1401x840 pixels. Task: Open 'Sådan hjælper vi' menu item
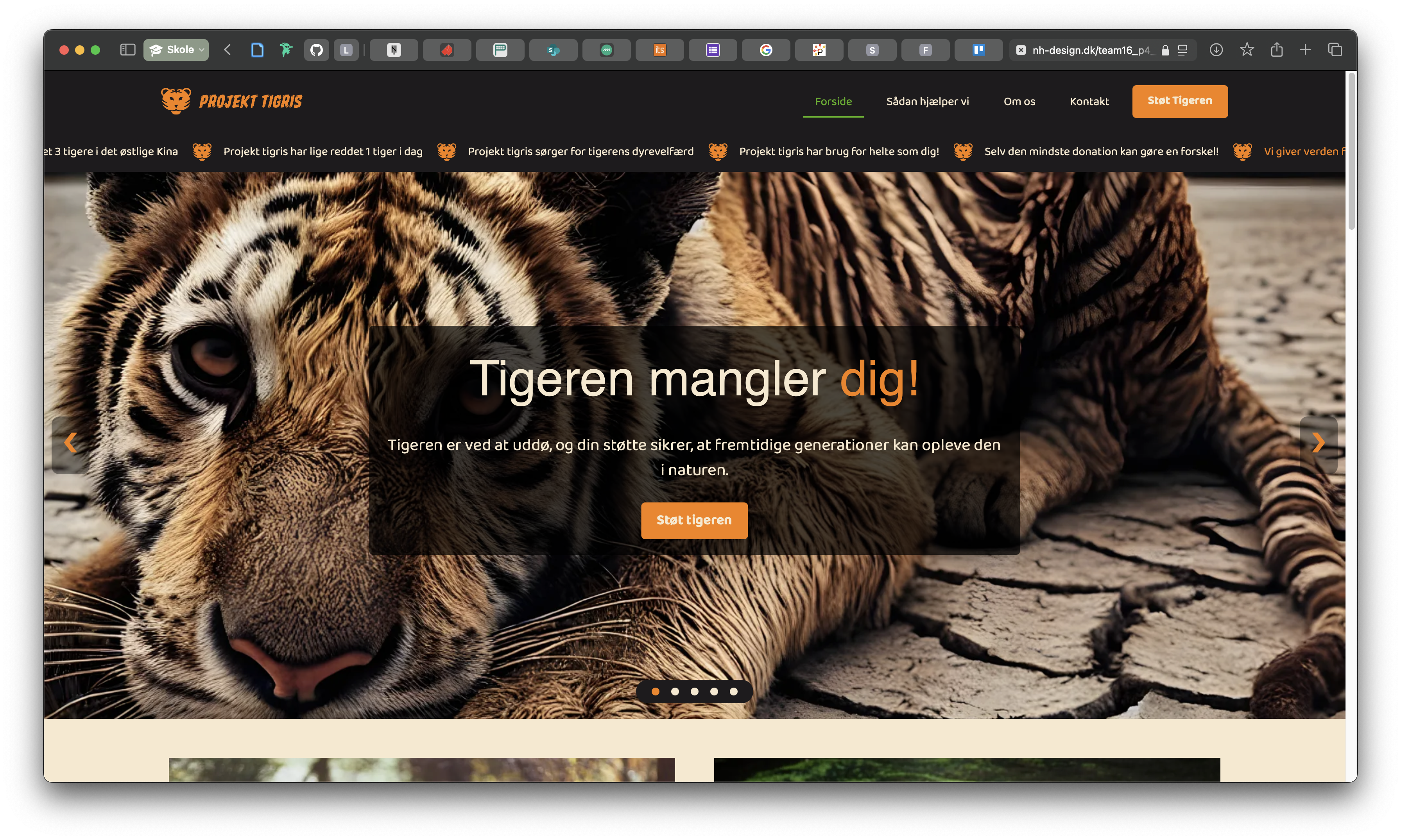click(x=927, y=101)
